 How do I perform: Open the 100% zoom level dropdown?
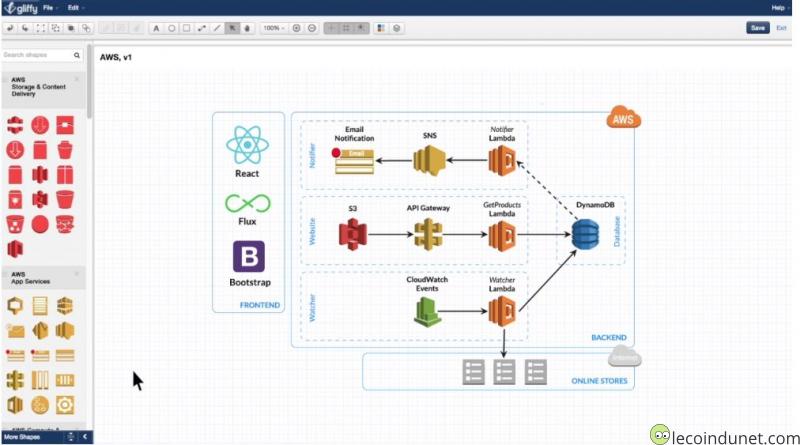coord(274,28)
